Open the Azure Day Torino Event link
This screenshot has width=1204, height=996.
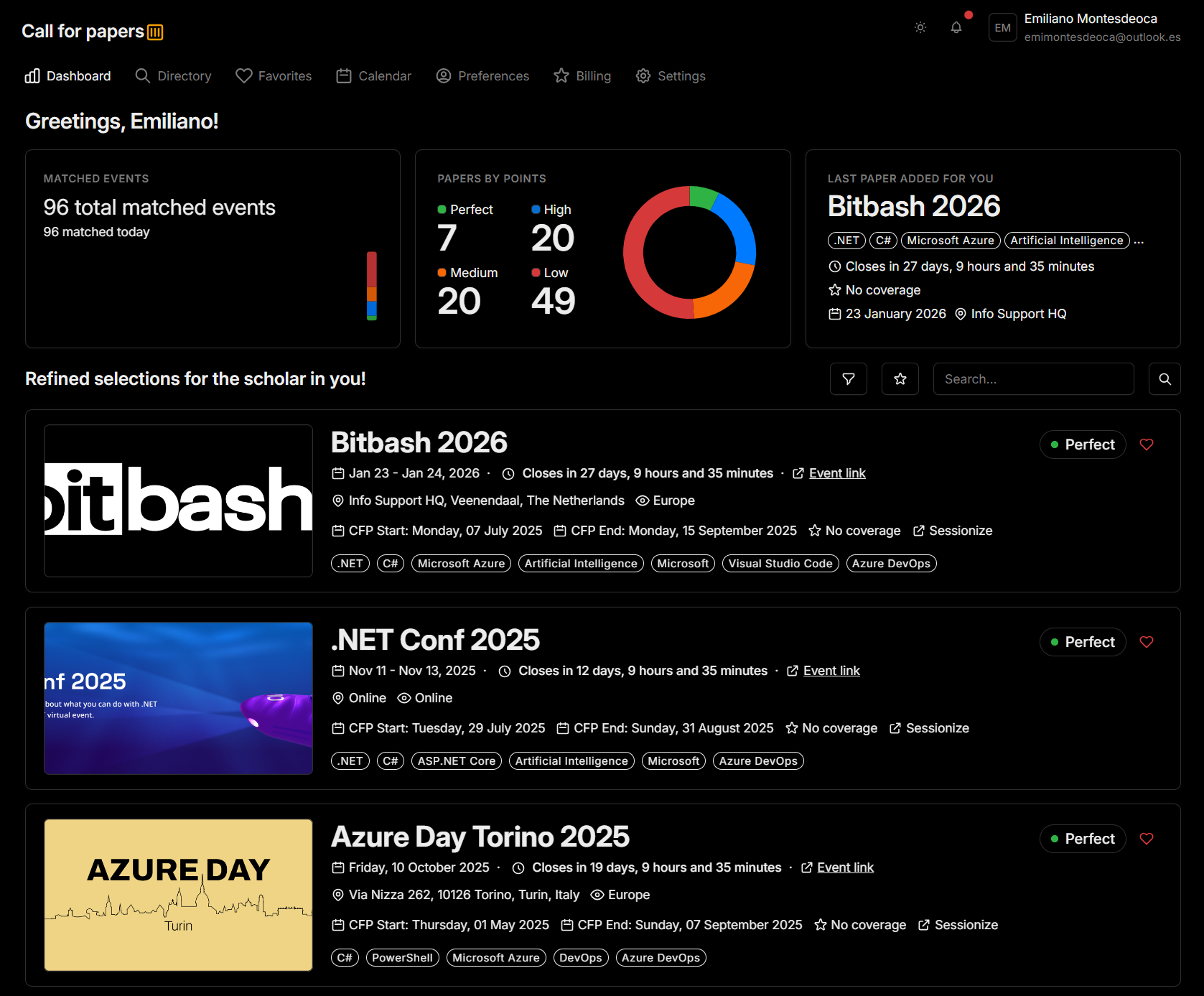tap(845, 867)
